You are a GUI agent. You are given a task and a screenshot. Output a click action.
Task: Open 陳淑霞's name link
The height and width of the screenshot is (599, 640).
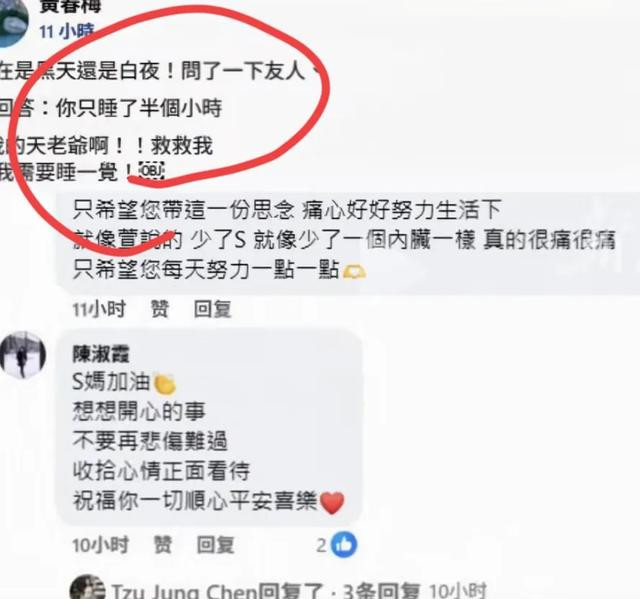[101, 354]
